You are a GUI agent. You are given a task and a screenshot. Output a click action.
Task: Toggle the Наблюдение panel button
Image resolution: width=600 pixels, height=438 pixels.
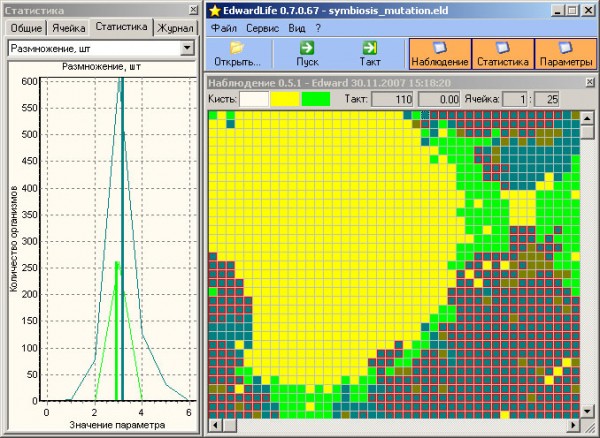438,53
